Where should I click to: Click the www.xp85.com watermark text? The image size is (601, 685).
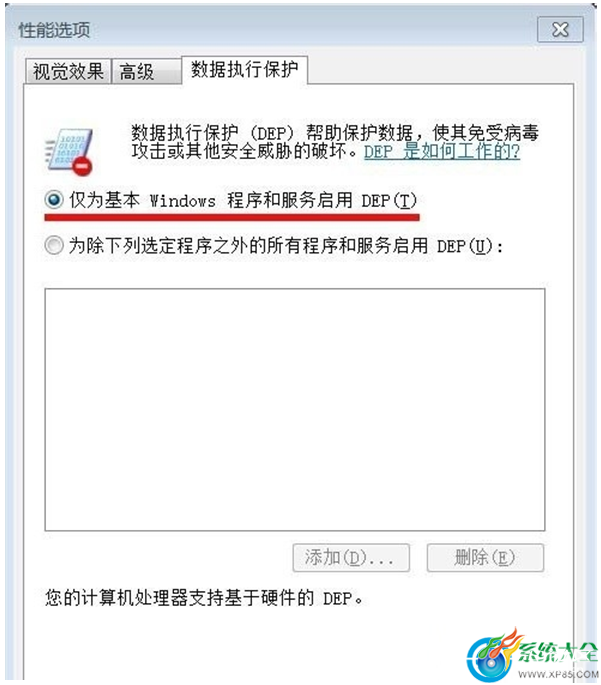[x=559, y=674]
